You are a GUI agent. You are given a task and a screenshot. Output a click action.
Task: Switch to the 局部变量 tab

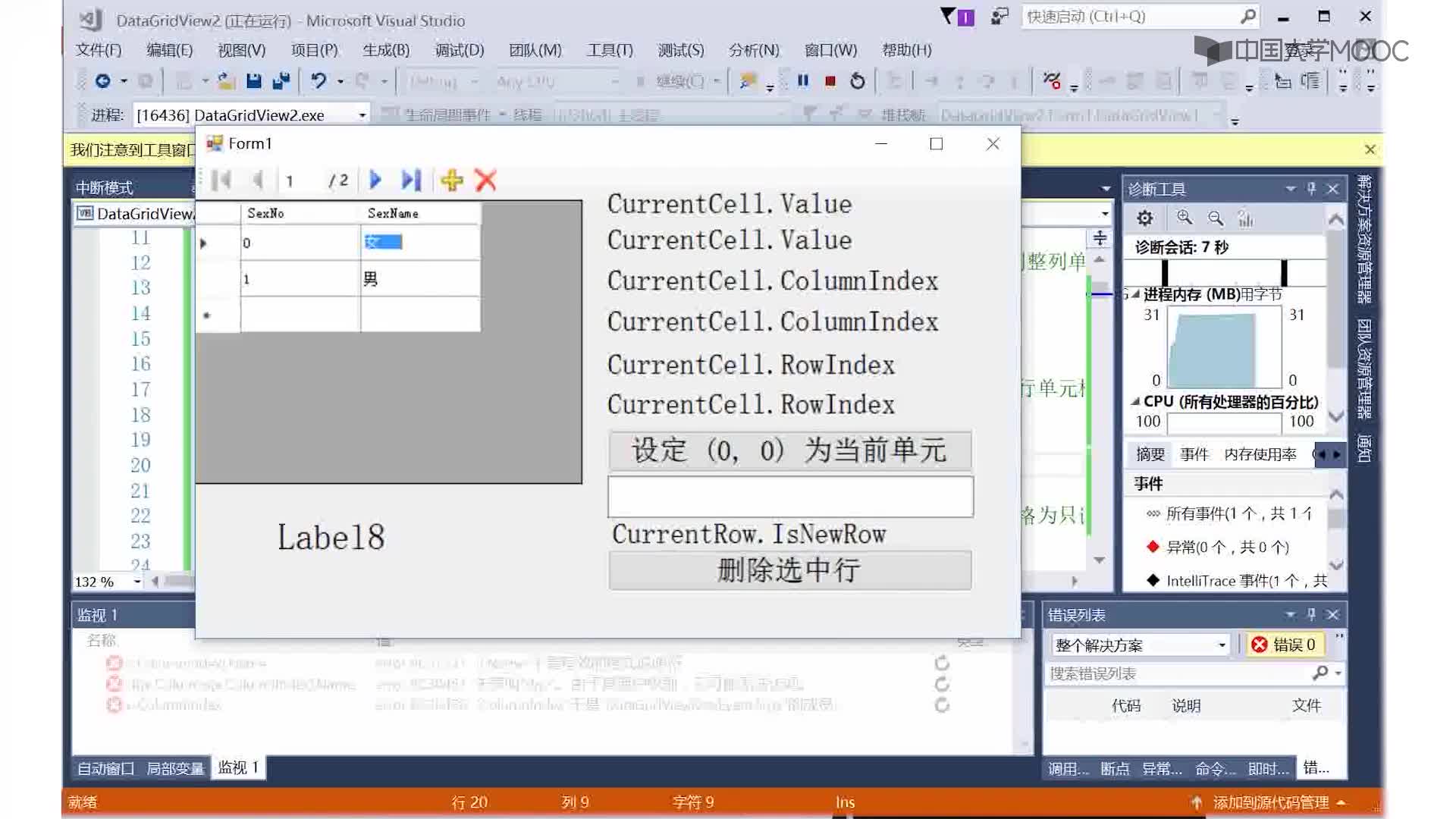click(175, 768)
